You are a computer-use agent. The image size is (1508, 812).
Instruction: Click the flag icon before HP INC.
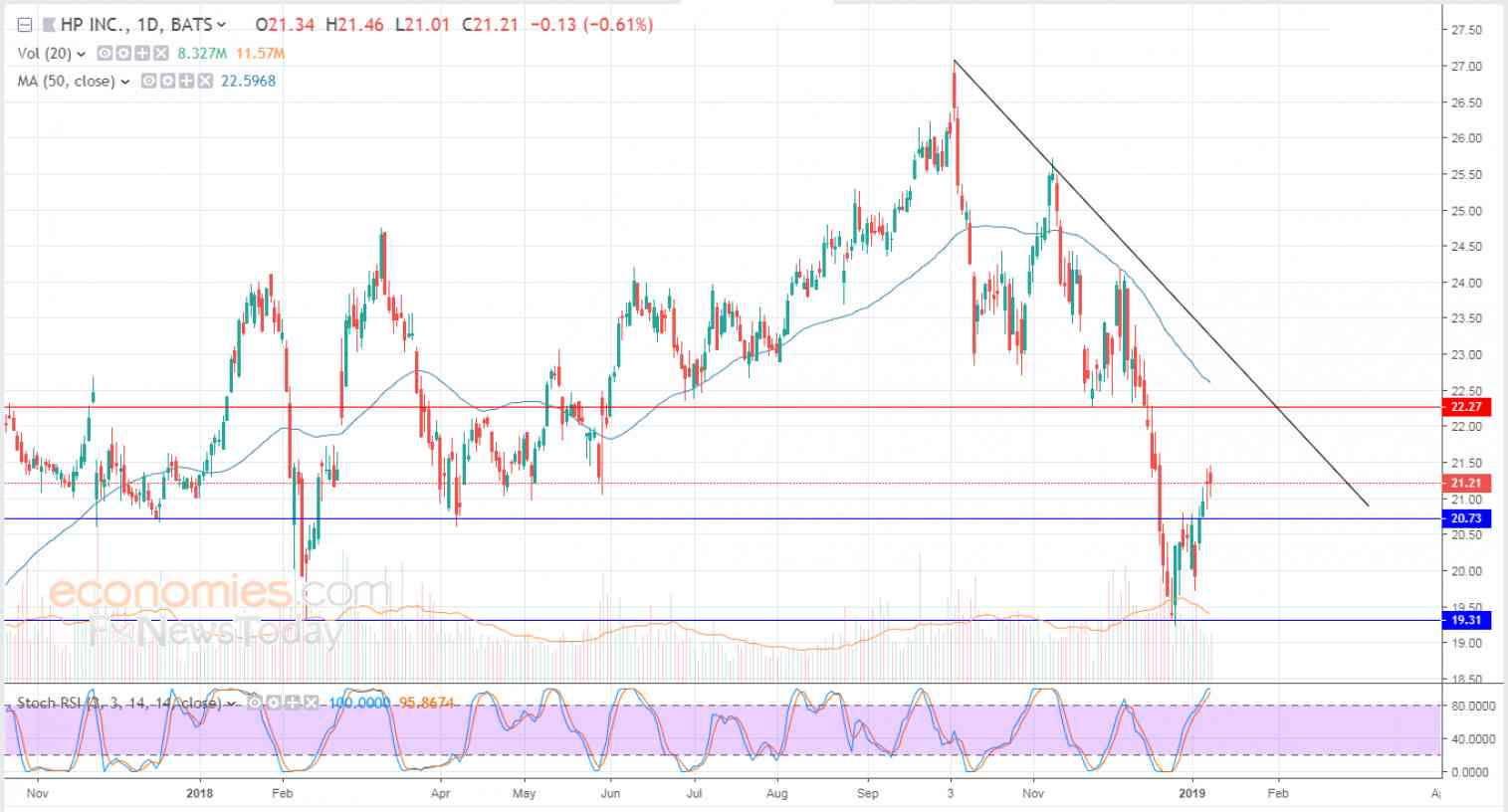[x=49, y=25]
